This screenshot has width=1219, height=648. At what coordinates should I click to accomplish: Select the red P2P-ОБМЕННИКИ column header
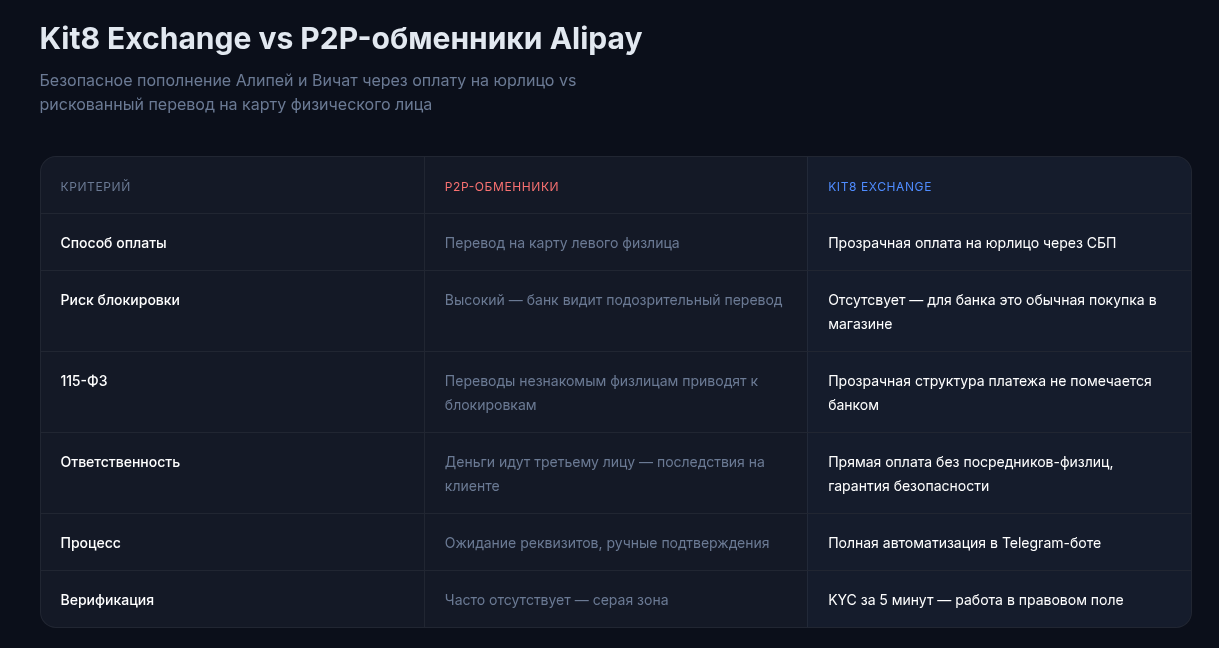[502, 187]
